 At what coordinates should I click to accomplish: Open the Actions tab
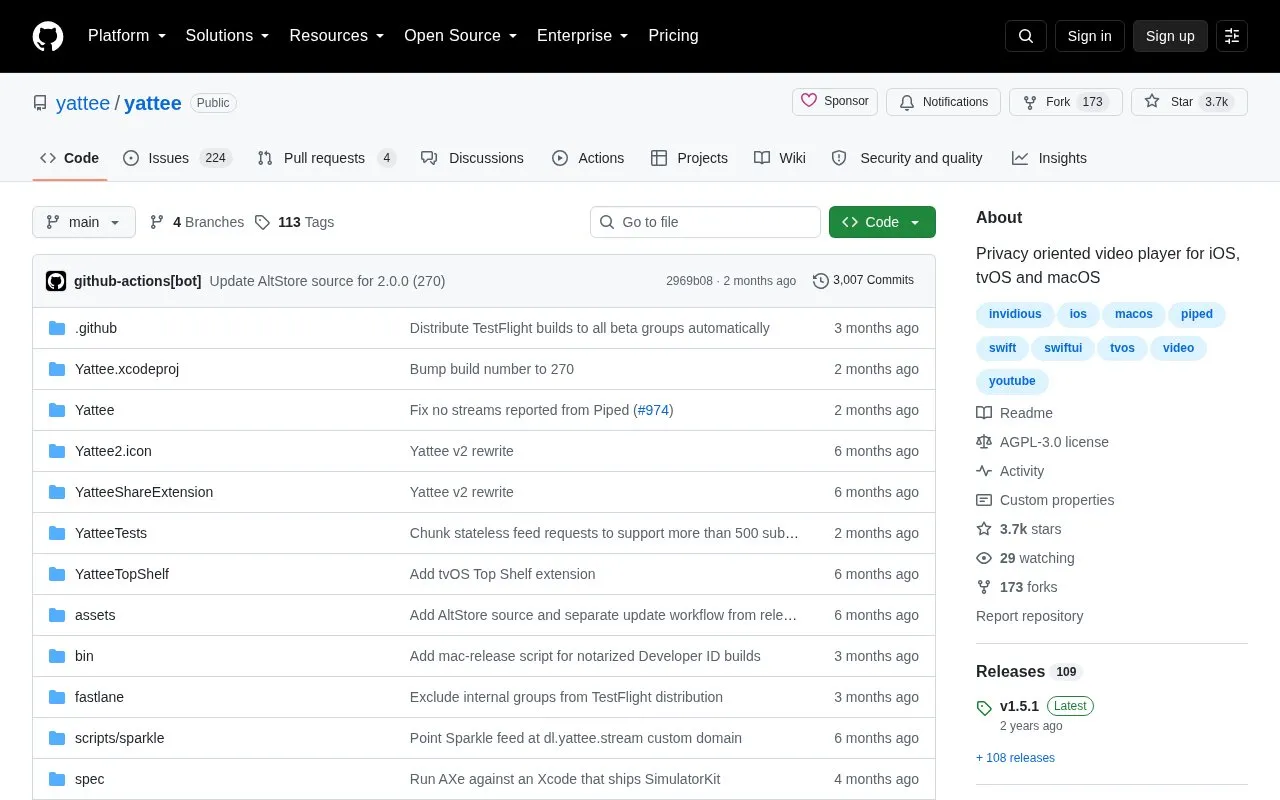pos(588,158)
